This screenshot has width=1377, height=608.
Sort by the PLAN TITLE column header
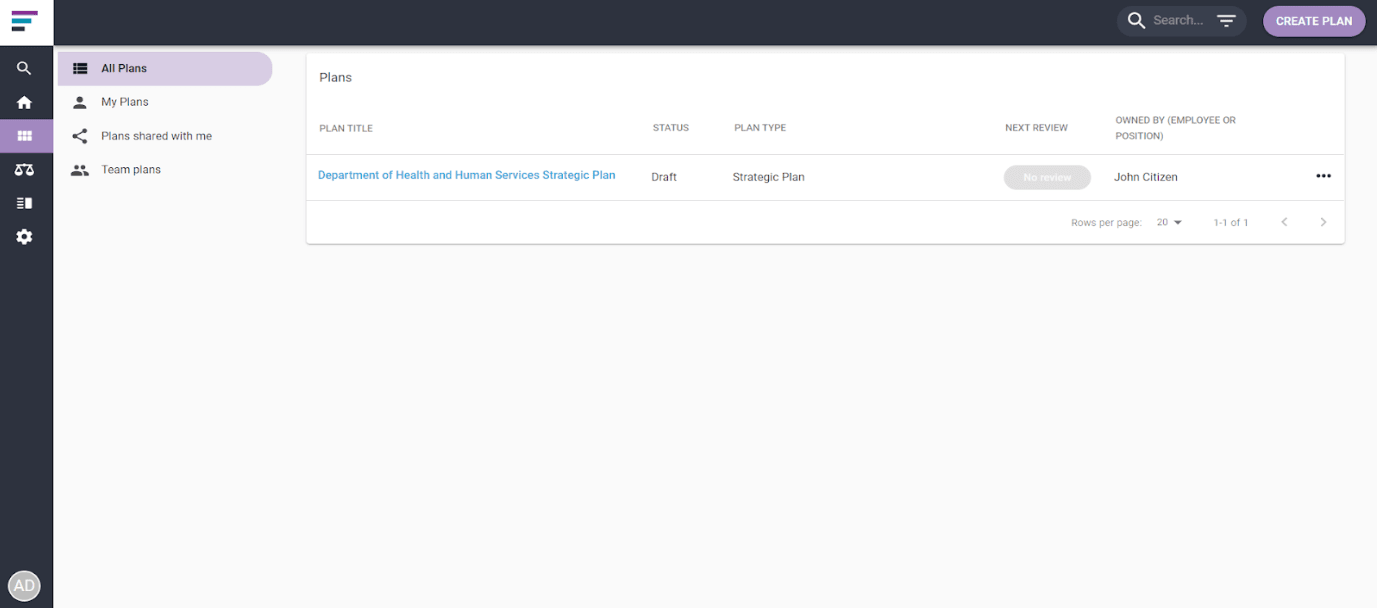tap(346, 128)
